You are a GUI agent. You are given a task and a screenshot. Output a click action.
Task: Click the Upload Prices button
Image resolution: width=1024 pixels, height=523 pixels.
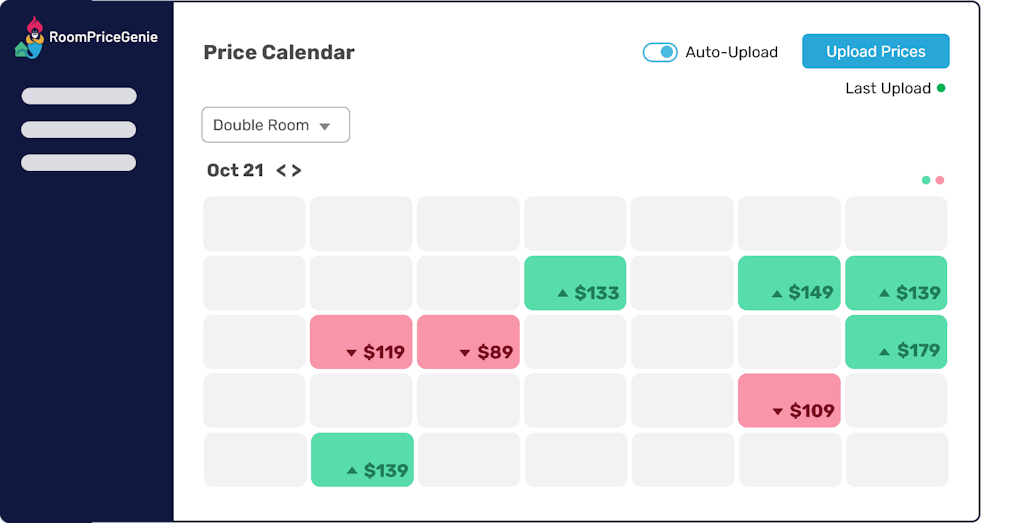pos(875,52)
